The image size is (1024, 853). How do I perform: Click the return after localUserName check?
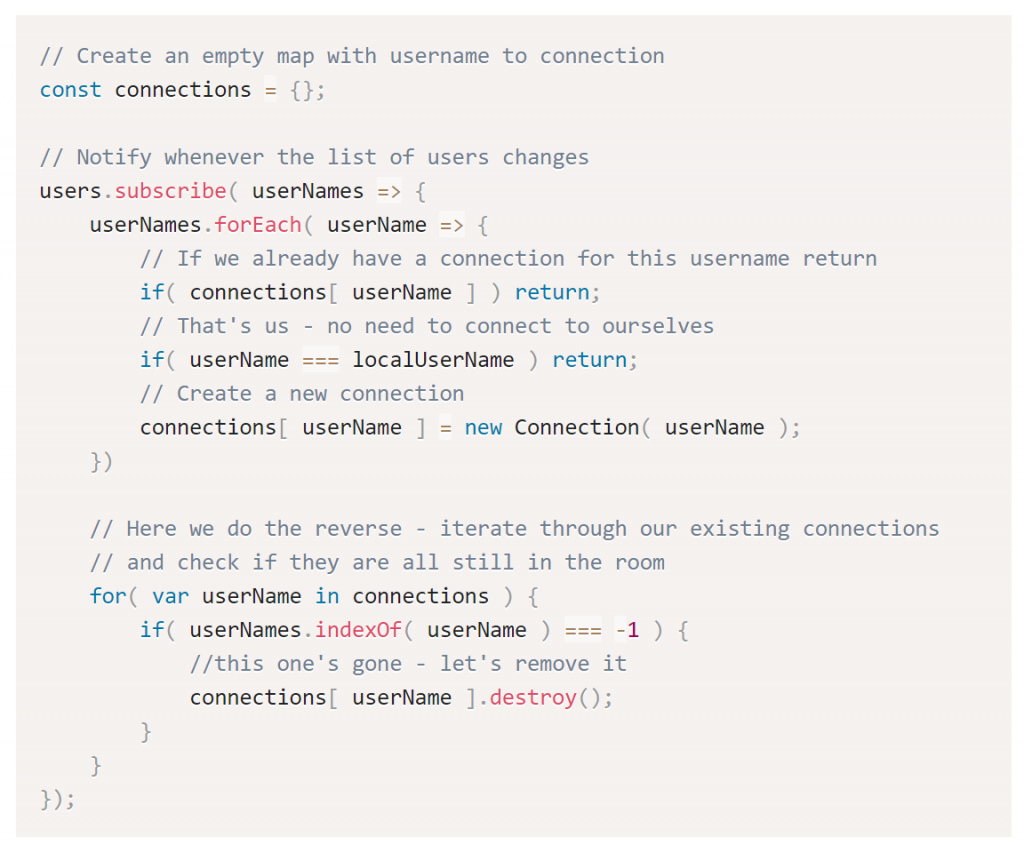click(x=590, y=360)
